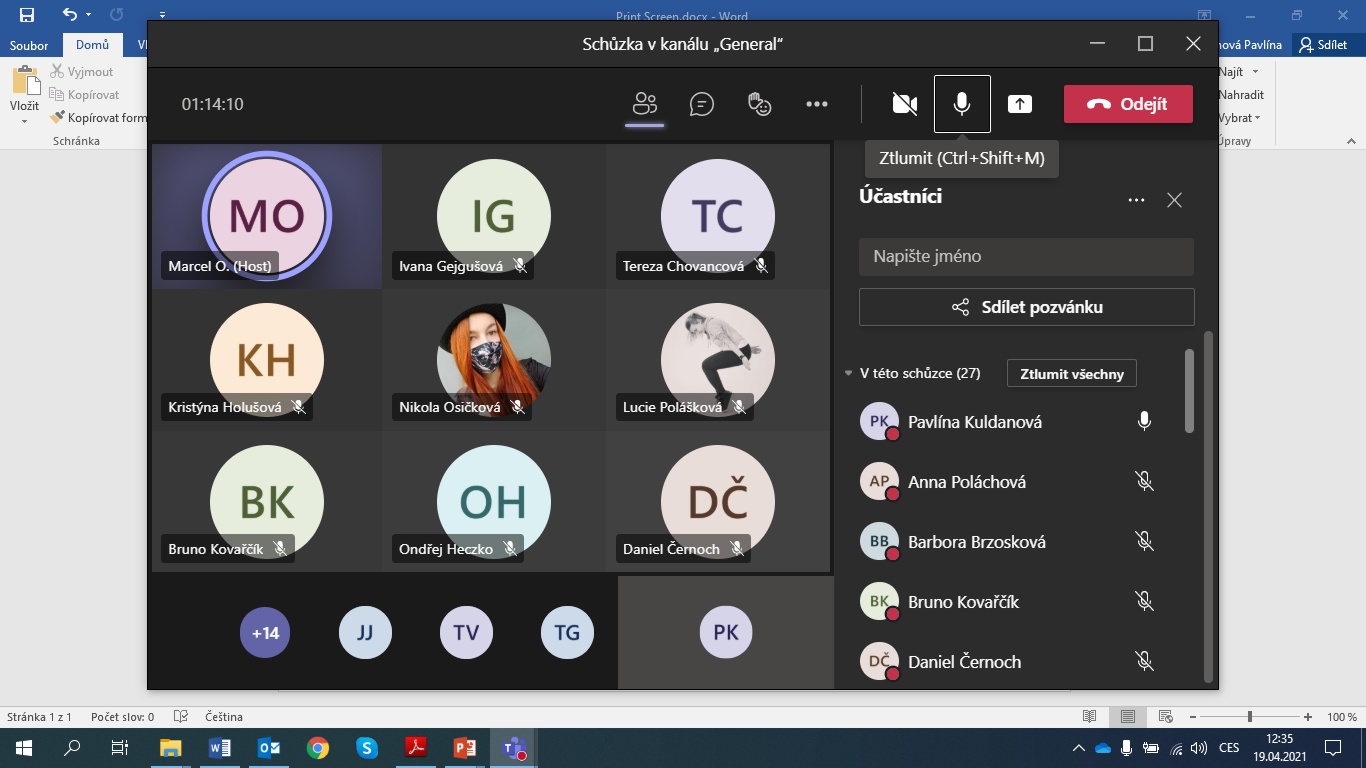
Task: Open Outlook from the Windows taskbar
Action: pos(269,747)
